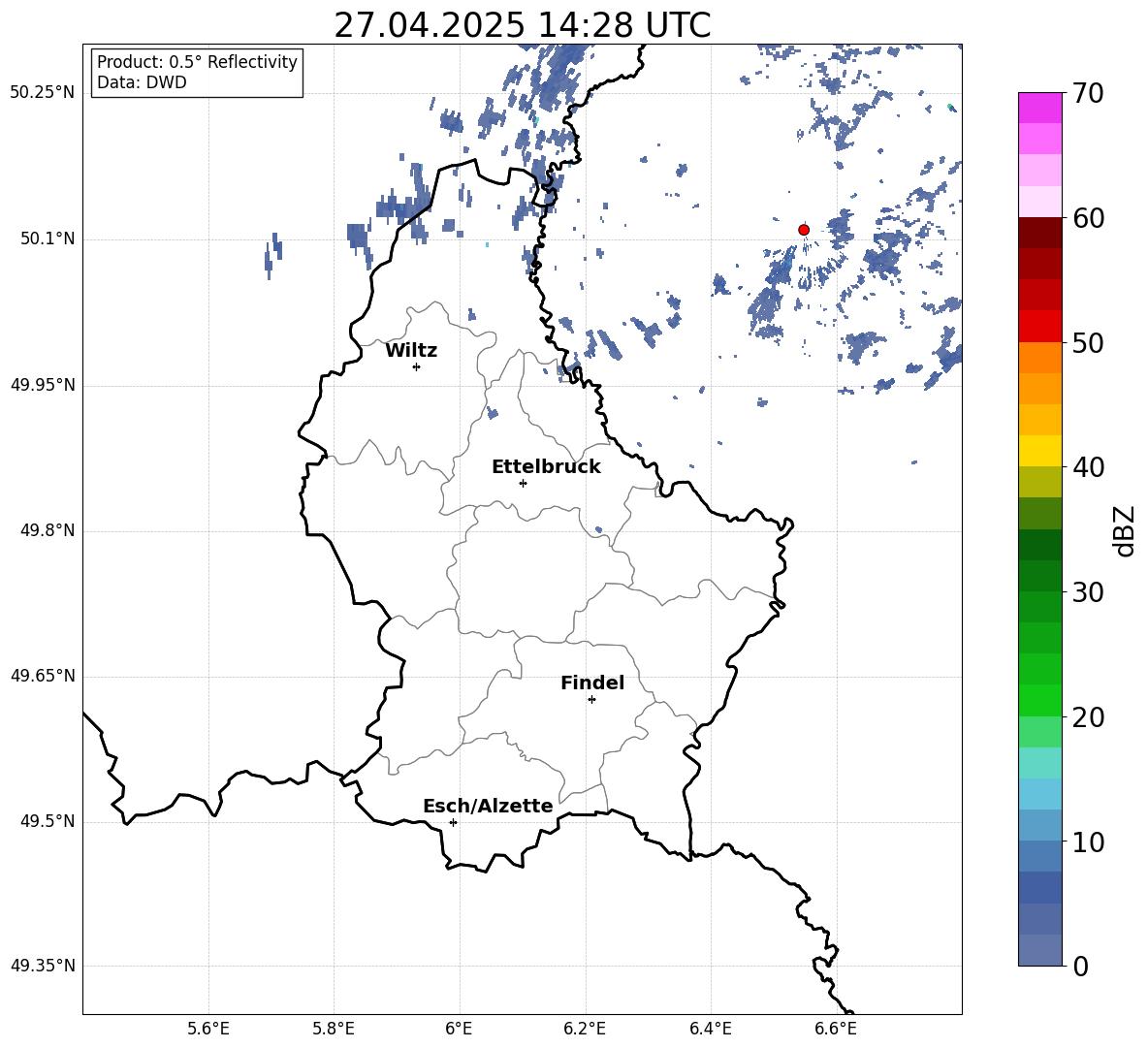Click the 50.25°N latitude label
Viewport: 1148px width, 1048px height.
pyautogui.click(x=43, y=93)
